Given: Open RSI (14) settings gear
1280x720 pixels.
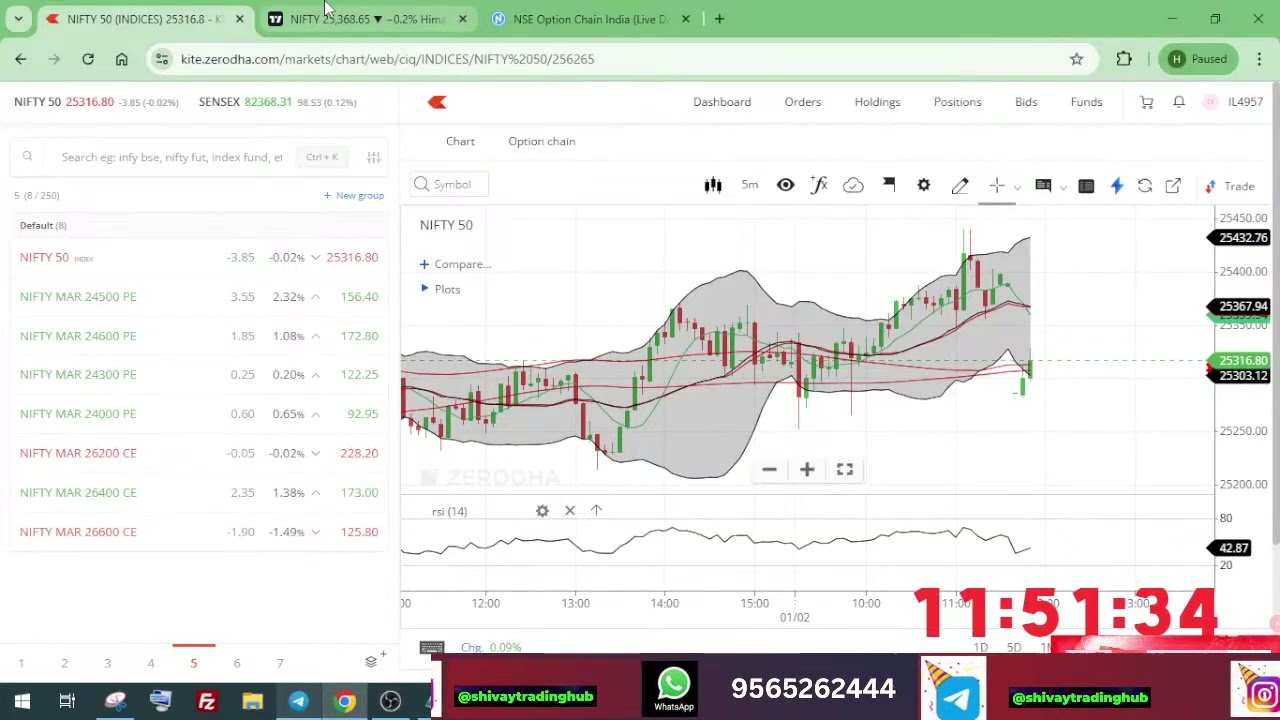Looking at the screenshot, I should tap(542, 511).
